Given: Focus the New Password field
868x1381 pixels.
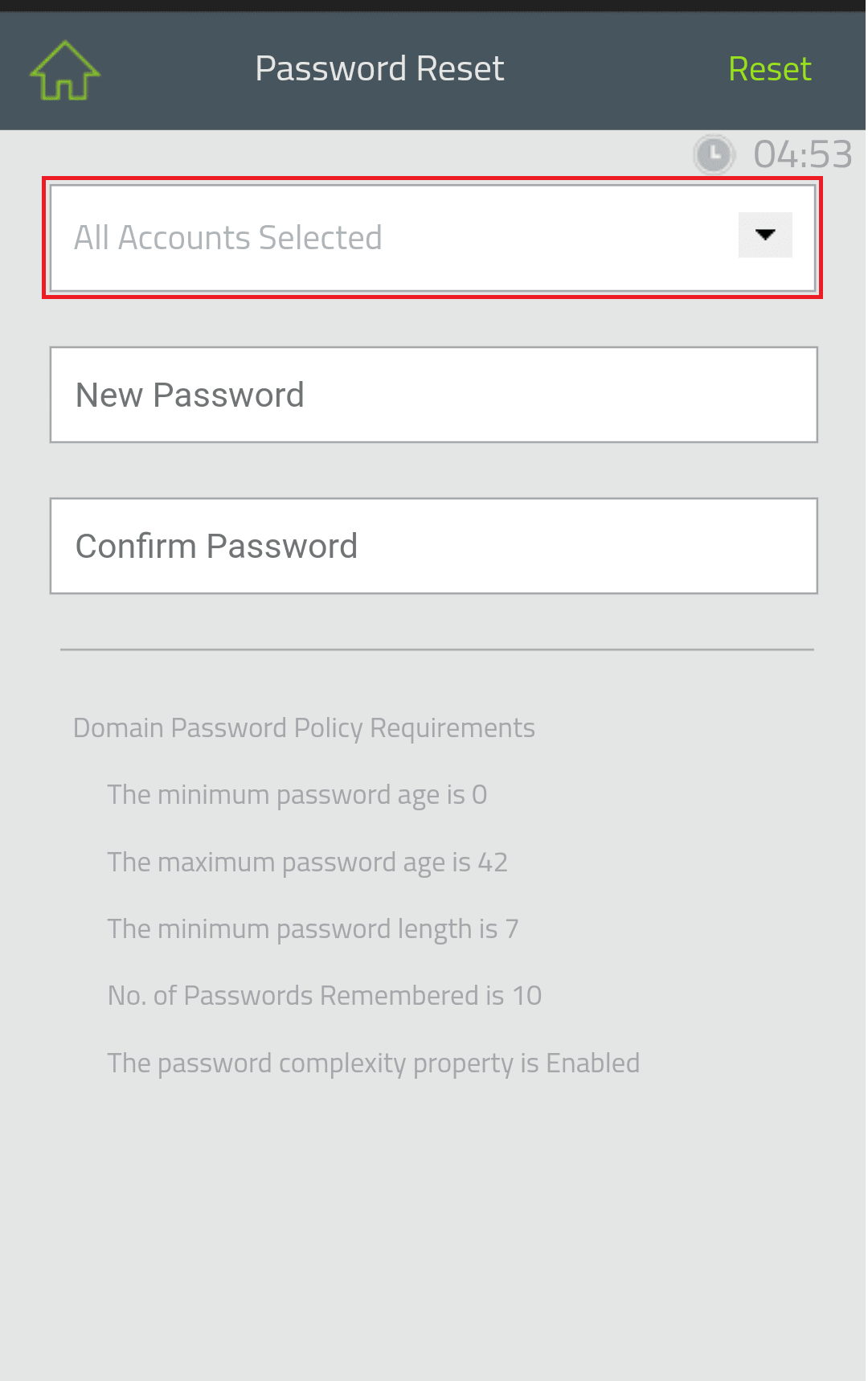Looking at the screenshot, I should [x=433, y=395].
